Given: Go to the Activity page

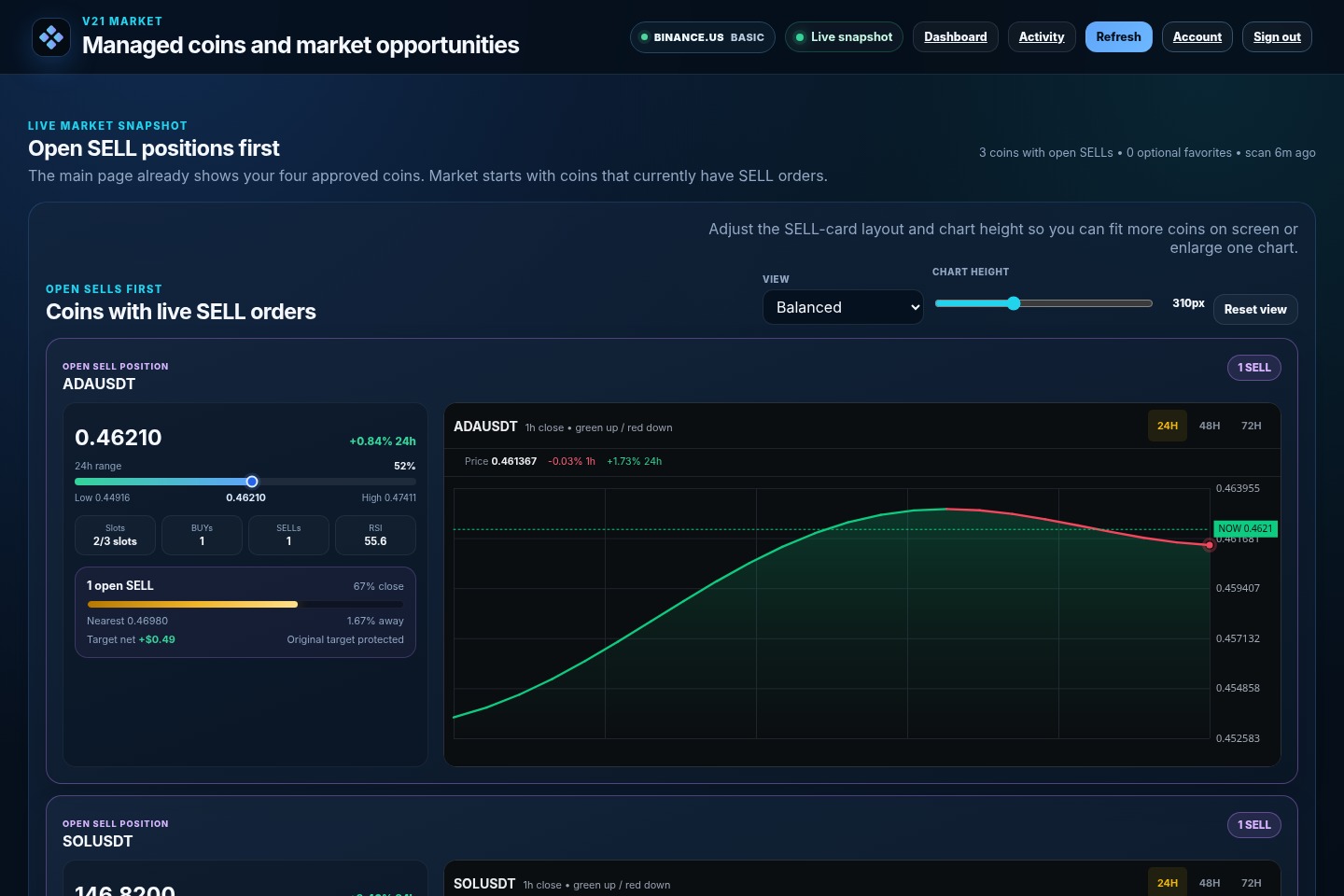Looking at the screenshot, I should [1042, 37].
